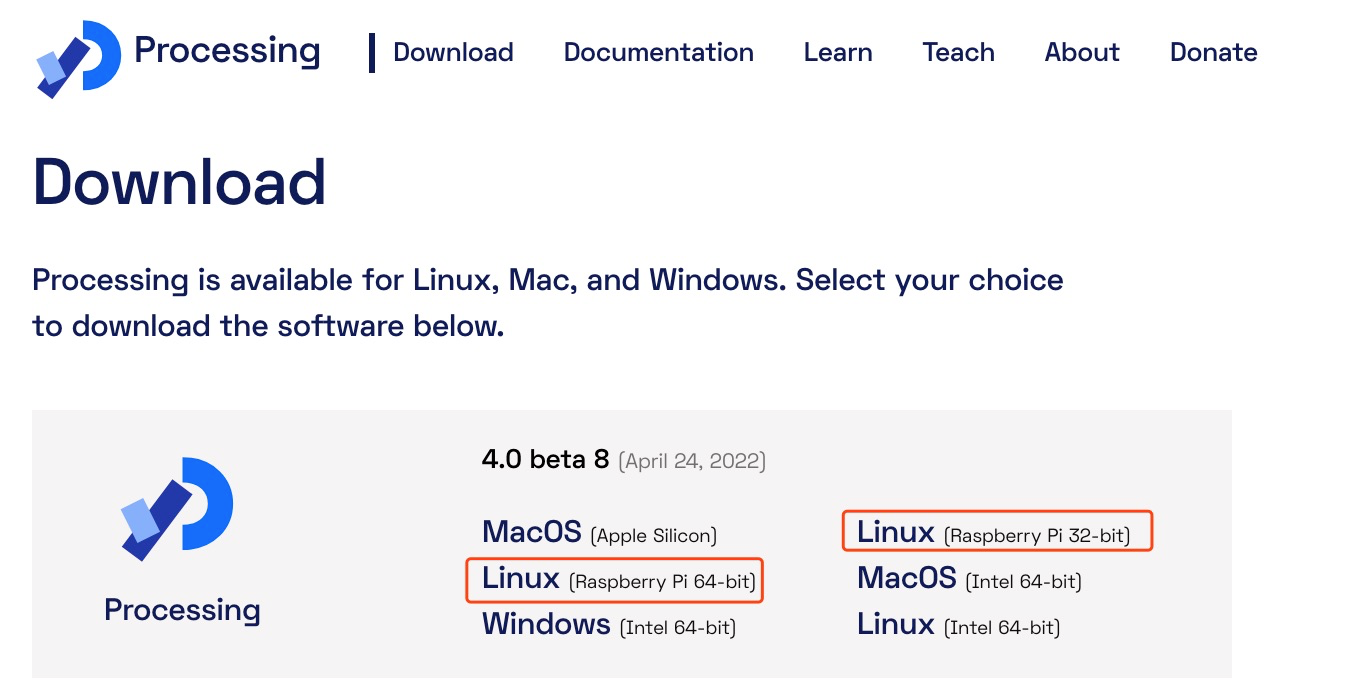
Task: Open the Processing wordmark home link
Action: click(227, 51)
